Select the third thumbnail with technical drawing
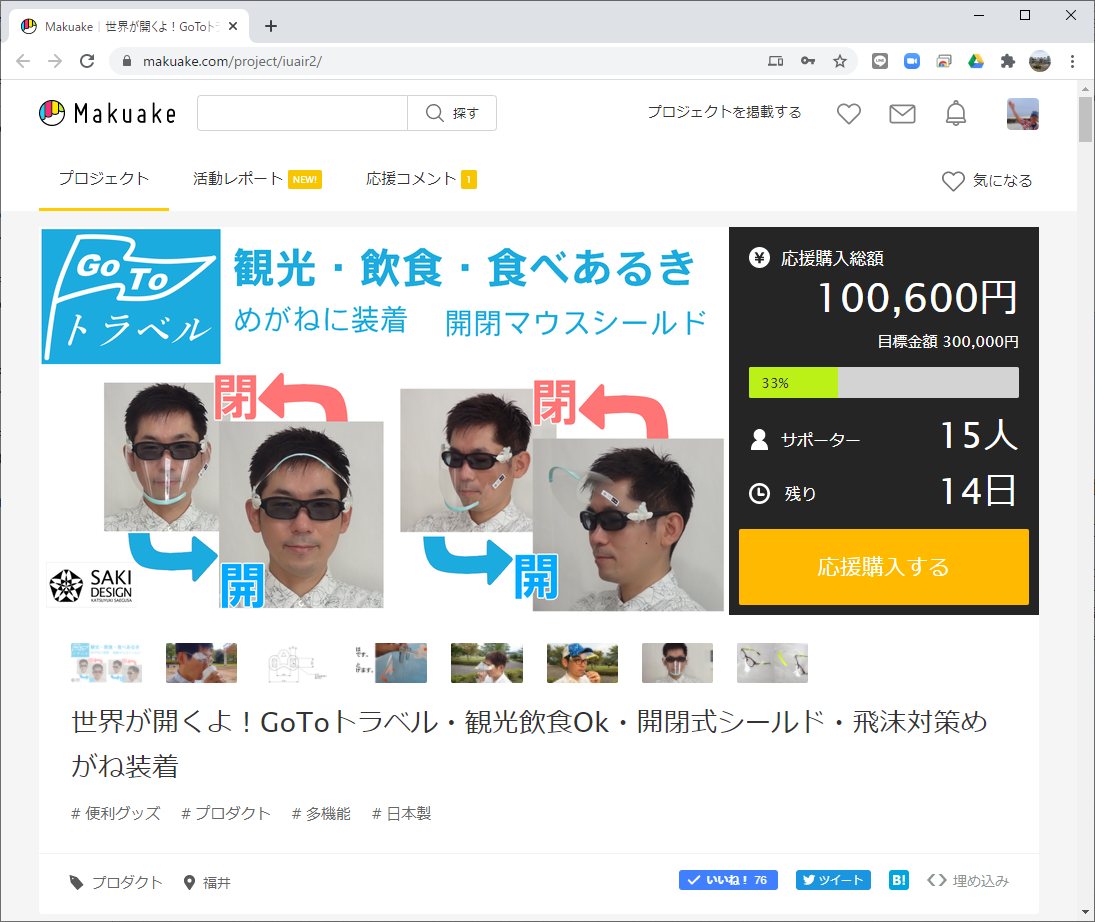The width and height of the screenshot is (1095, 922). pos(297,663)
